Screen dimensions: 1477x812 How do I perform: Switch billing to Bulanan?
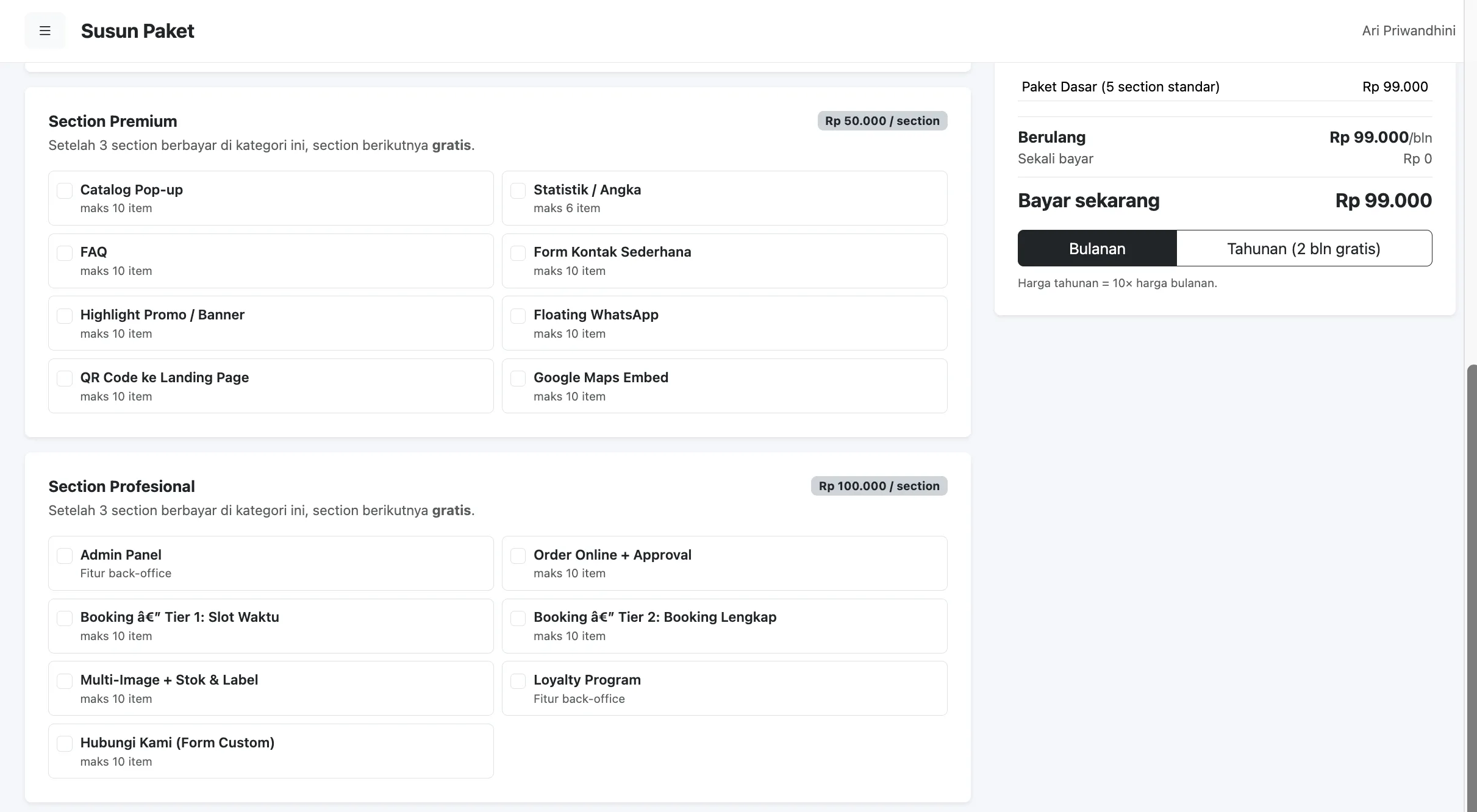pyautogui.click(x=1097, y=248)
